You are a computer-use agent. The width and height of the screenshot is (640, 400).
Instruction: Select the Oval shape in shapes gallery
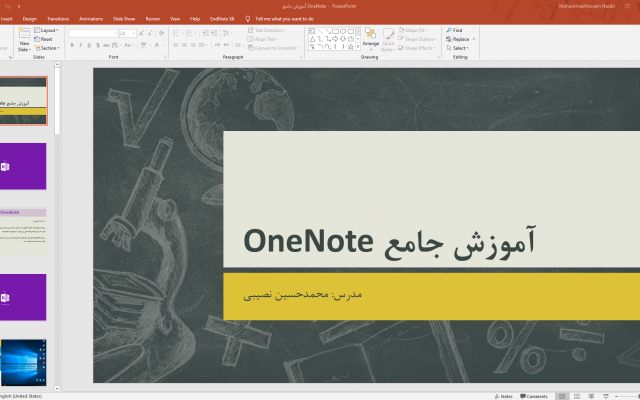343,31
